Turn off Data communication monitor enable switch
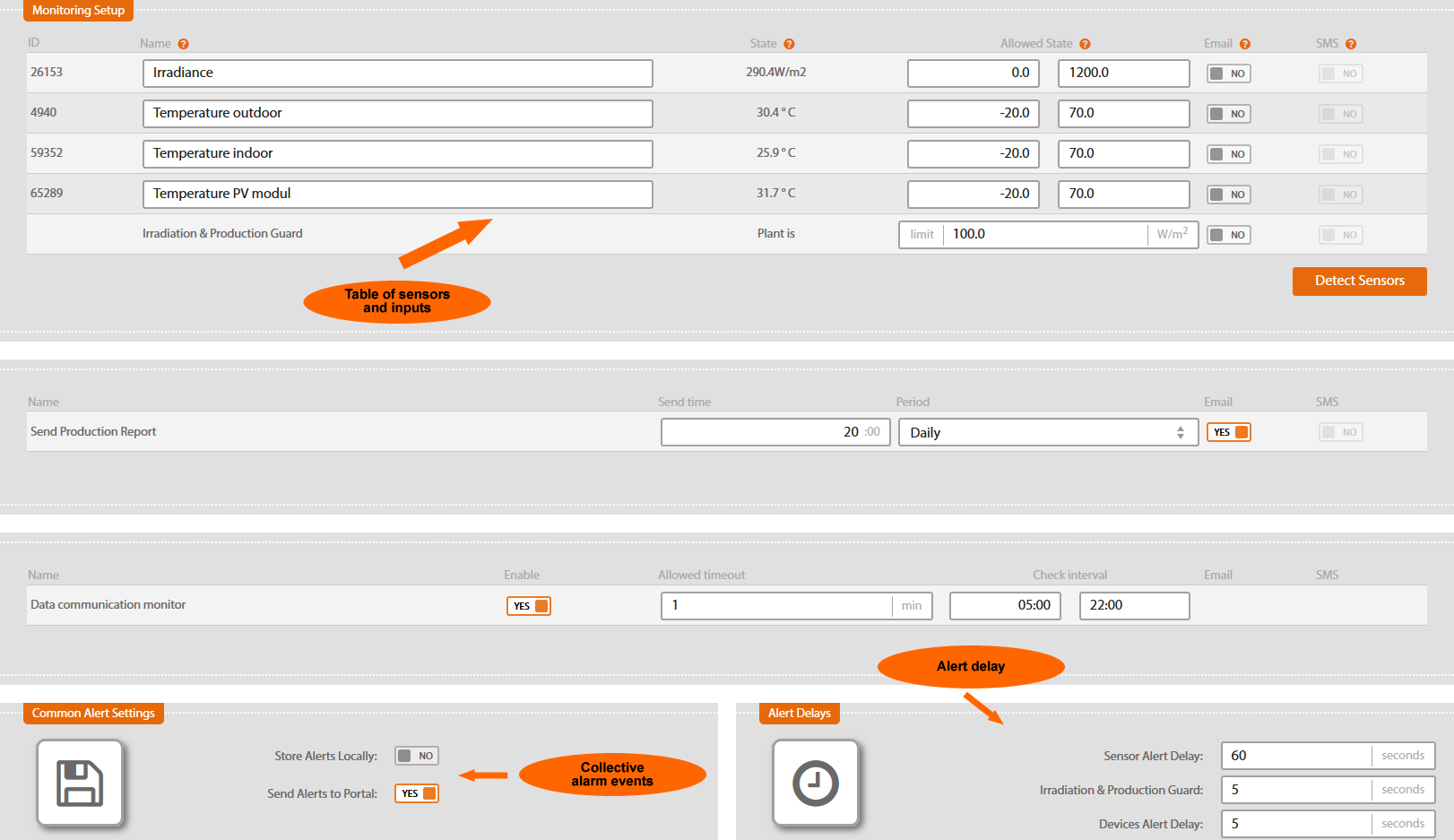The height and width of the screenshot is (840, 1454). tap(528, 606)
